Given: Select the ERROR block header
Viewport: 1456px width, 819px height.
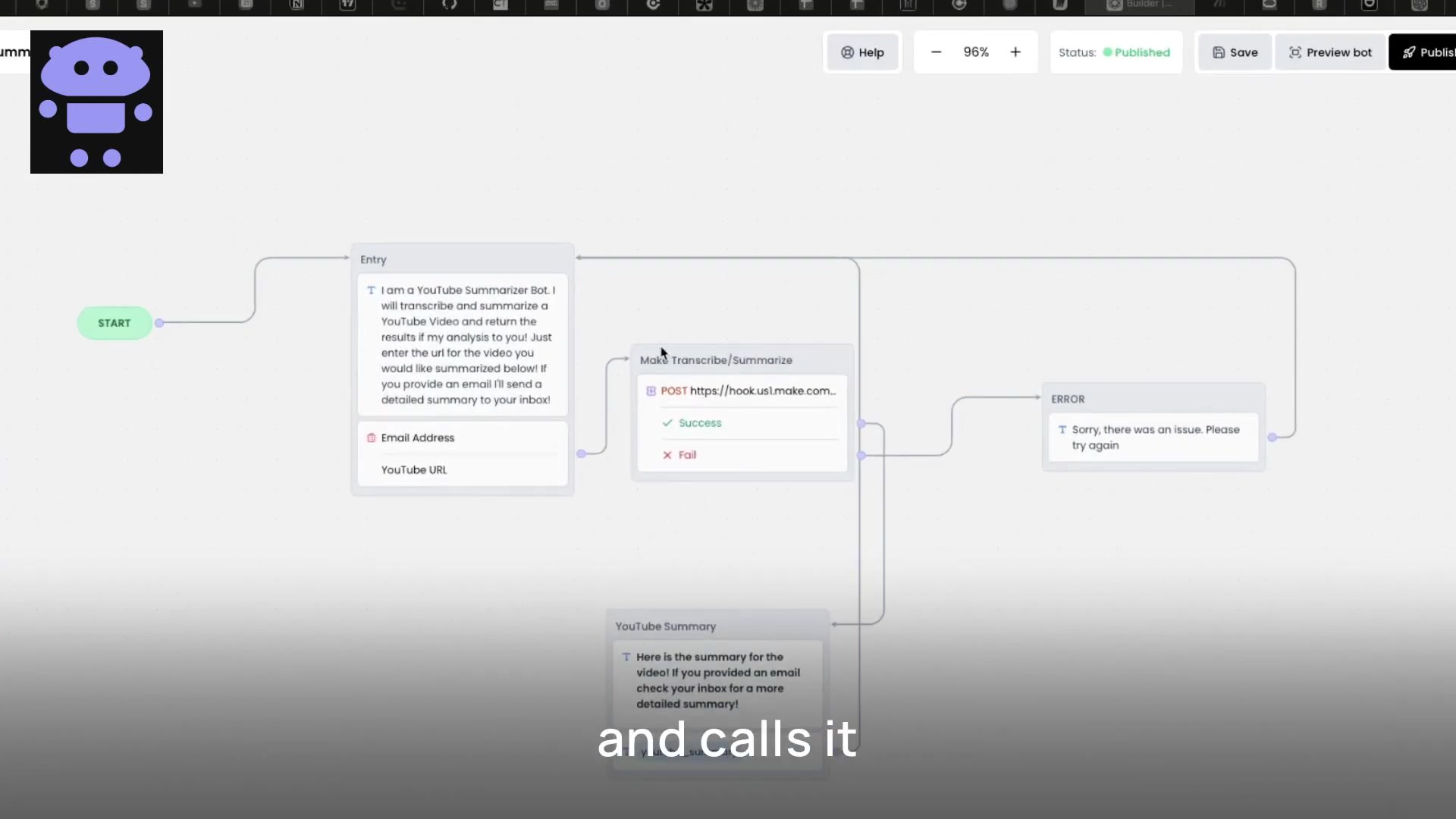Looking at the screenshot, I should 1068,399.
